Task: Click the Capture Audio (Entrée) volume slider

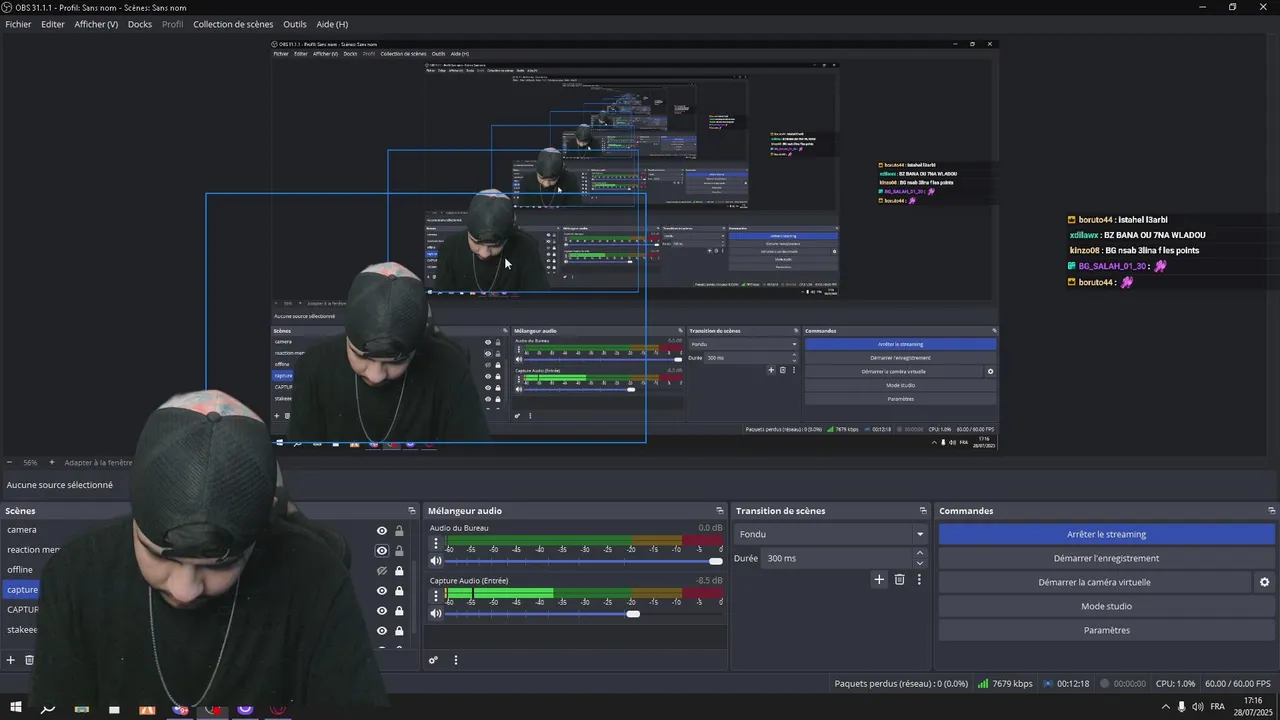Action: point(584,613)
